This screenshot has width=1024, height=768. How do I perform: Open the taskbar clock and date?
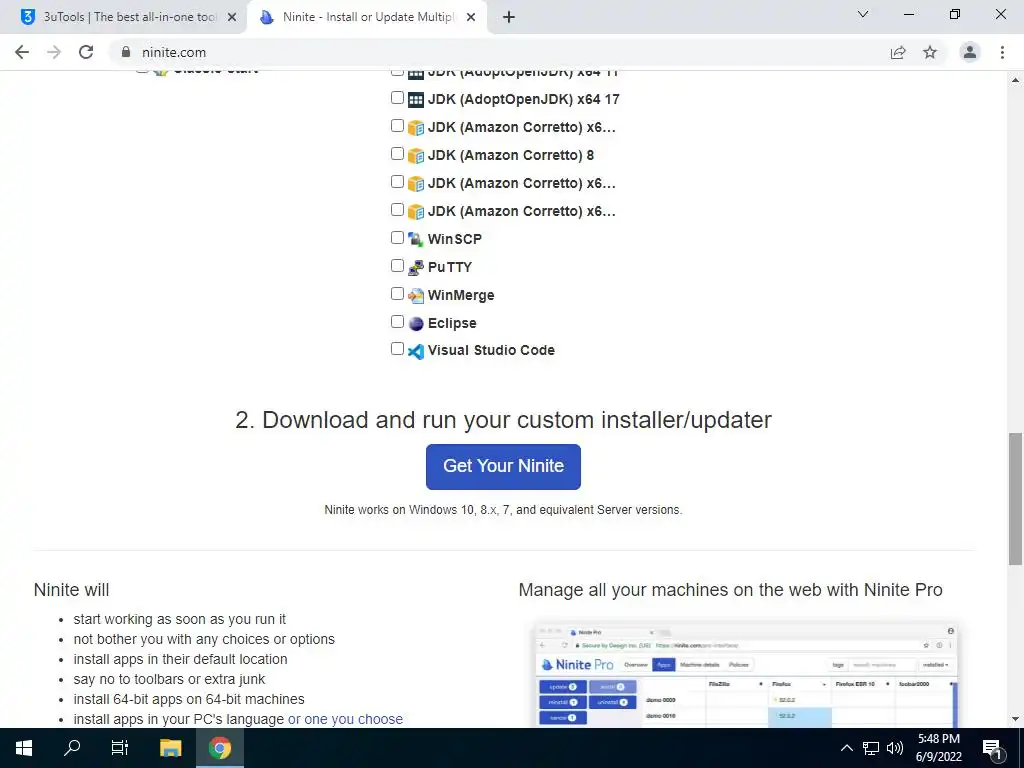click(938, 748)
